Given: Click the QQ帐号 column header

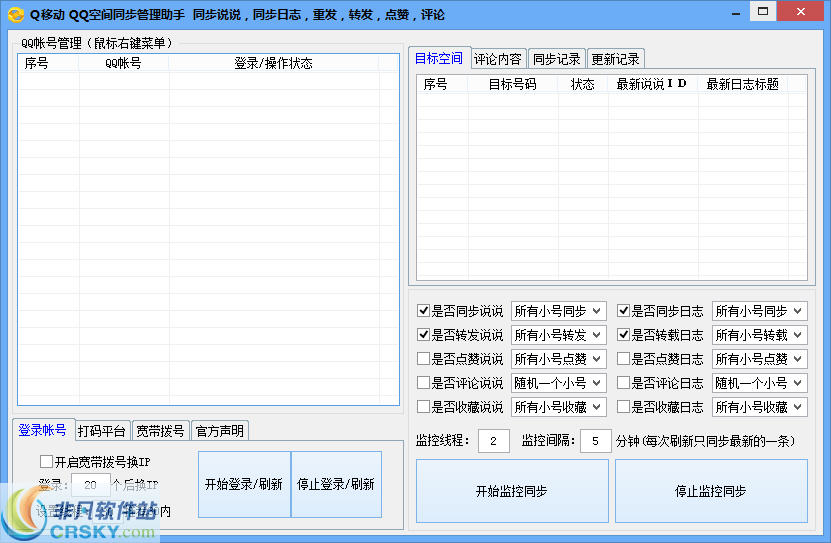Looking at the screenshot, I should click(x=123, y=63).
